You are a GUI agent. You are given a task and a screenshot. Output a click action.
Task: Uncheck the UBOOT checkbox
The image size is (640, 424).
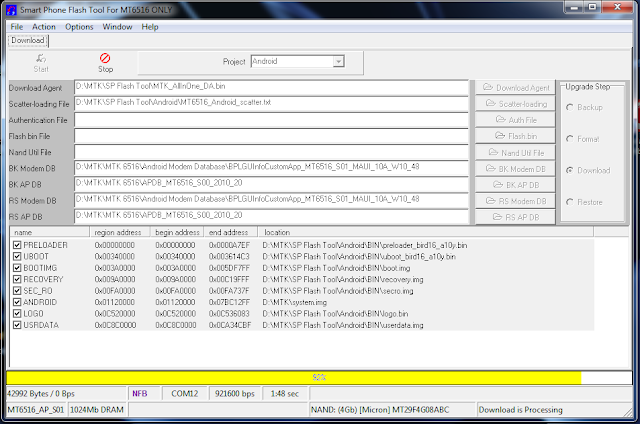(x=17, y=257)
